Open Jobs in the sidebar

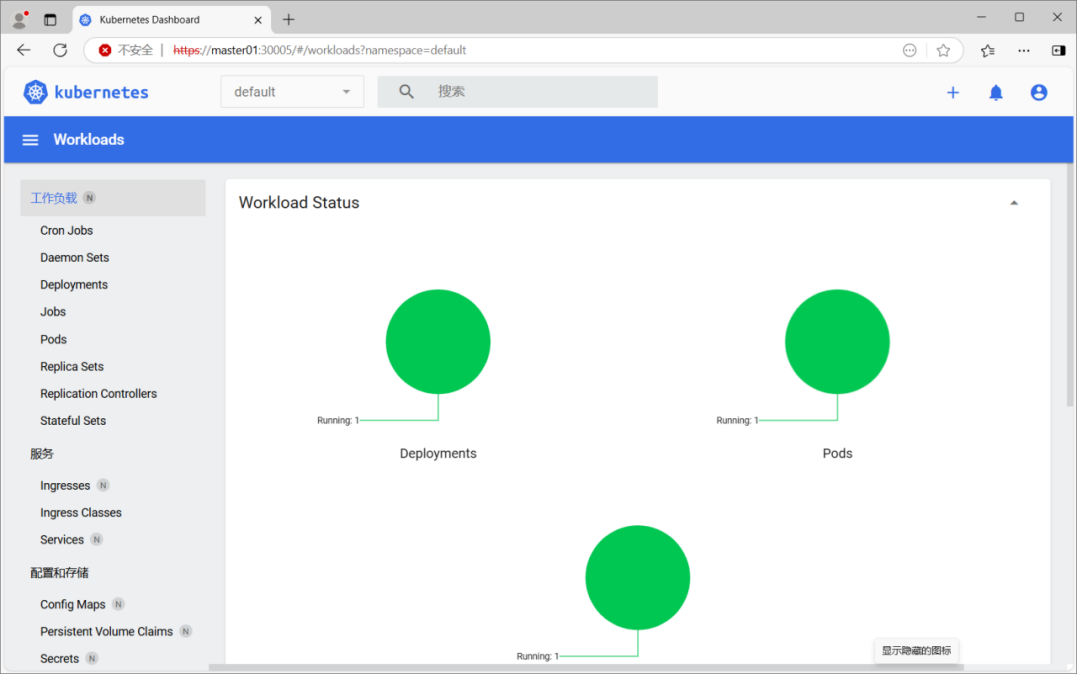point(53,312)
